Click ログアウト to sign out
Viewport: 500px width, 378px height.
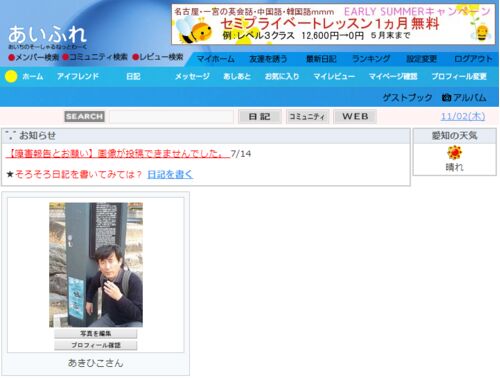[473, 59]
